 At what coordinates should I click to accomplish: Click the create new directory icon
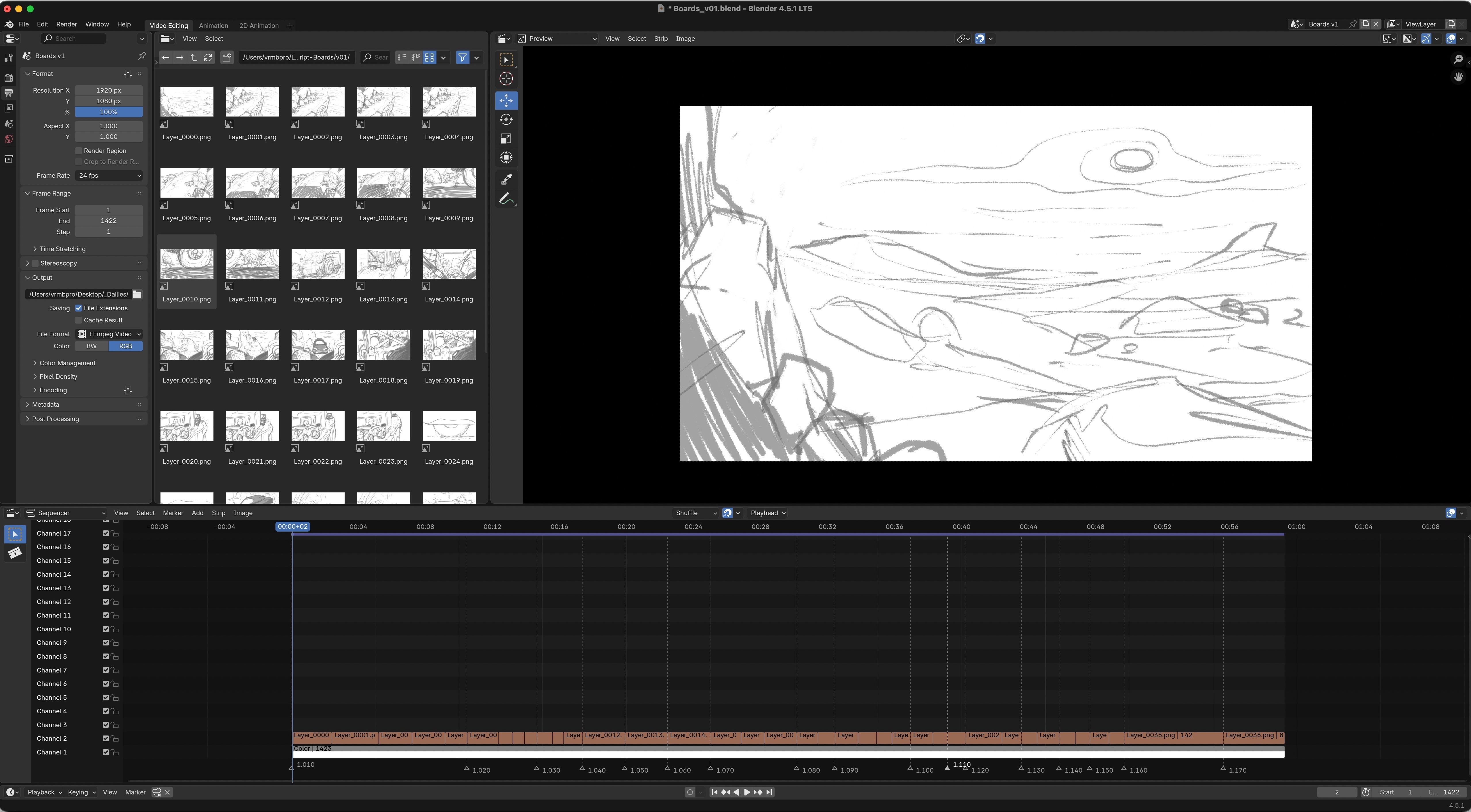point(227,57)
